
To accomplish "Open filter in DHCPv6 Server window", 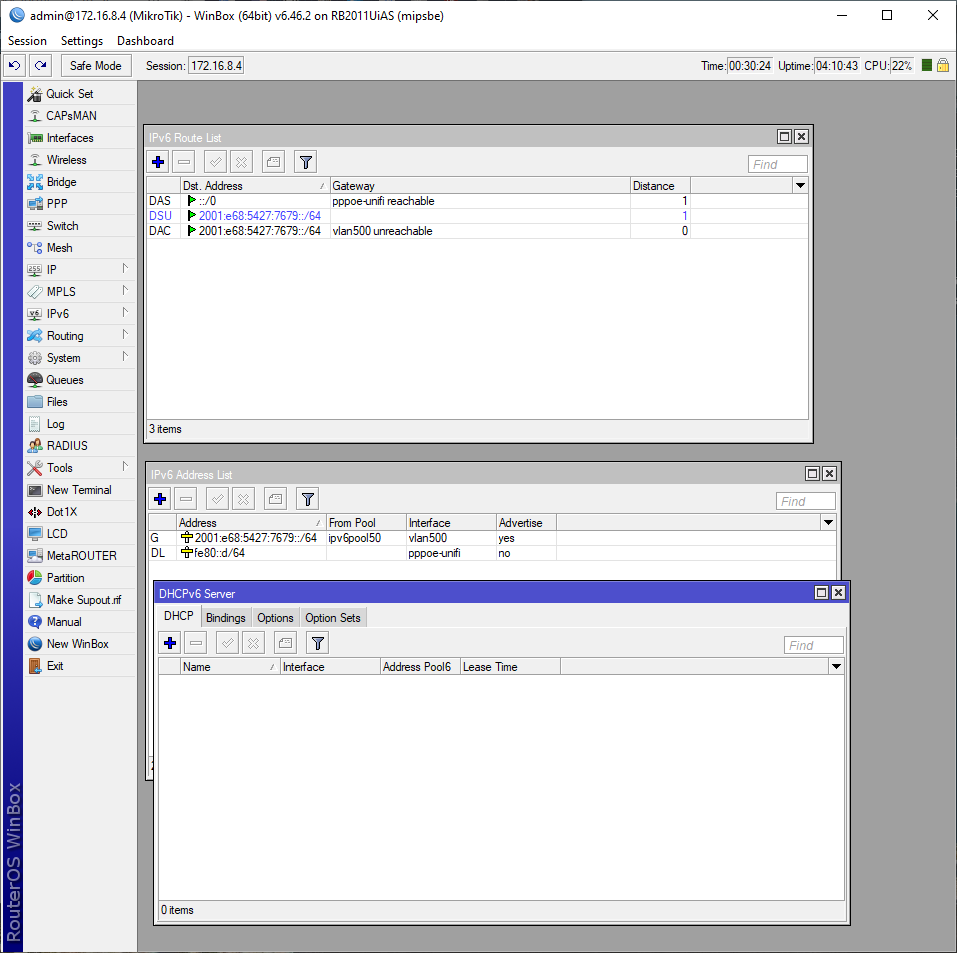I will (x=317, y=643).
